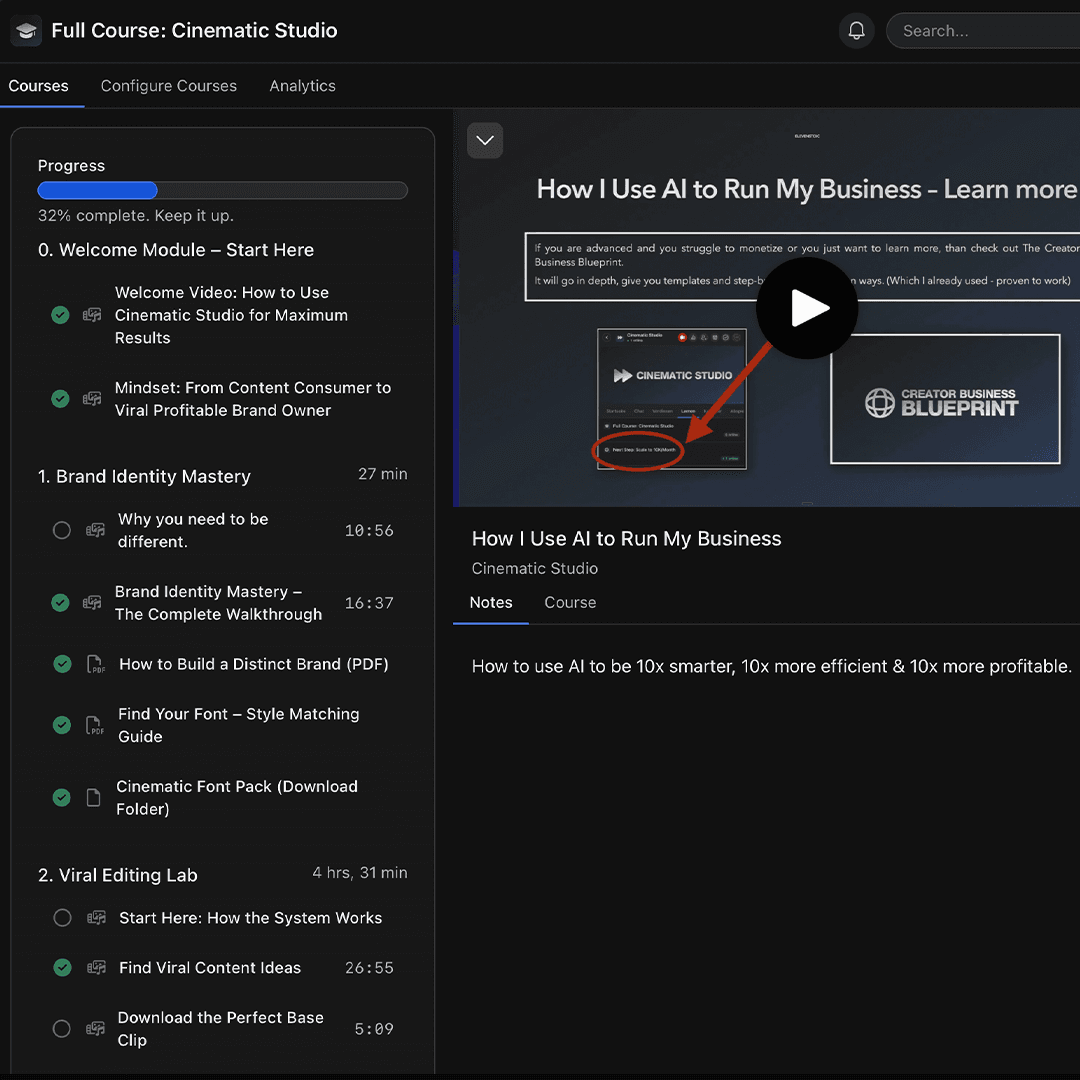Open the Notes tab below the video title
This screenshot has height=1080, width=1080.
491,602
